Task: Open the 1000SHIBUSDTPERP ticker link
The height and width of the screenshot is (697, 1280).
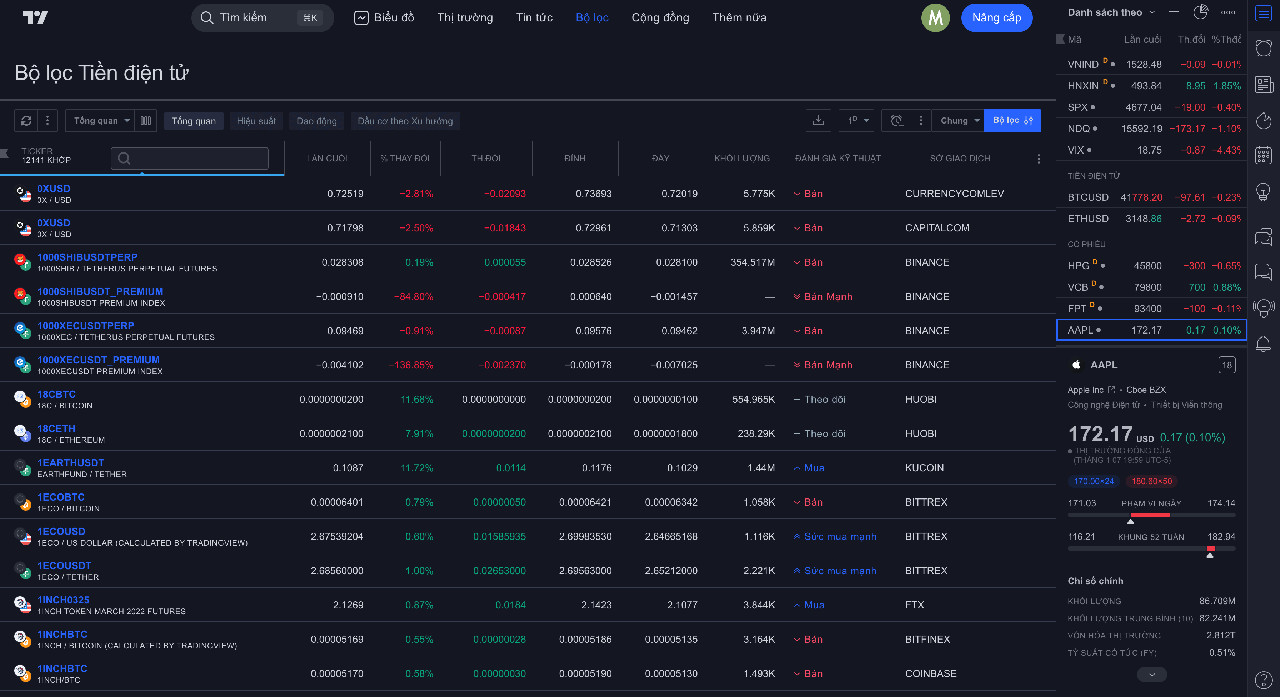Action: pos(87,257)
